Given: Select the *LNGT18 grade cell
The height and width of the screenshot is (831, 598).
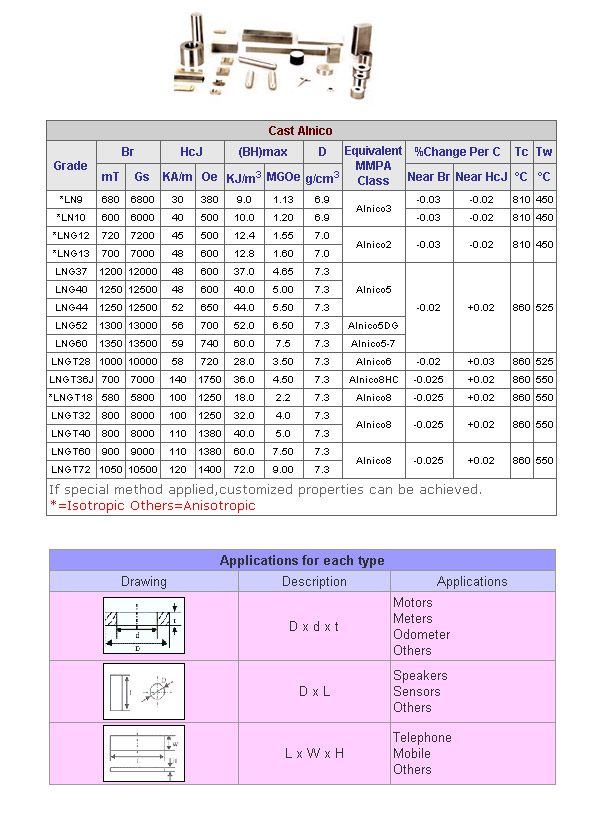Looking at the screenshot, I should coord(71,397).
